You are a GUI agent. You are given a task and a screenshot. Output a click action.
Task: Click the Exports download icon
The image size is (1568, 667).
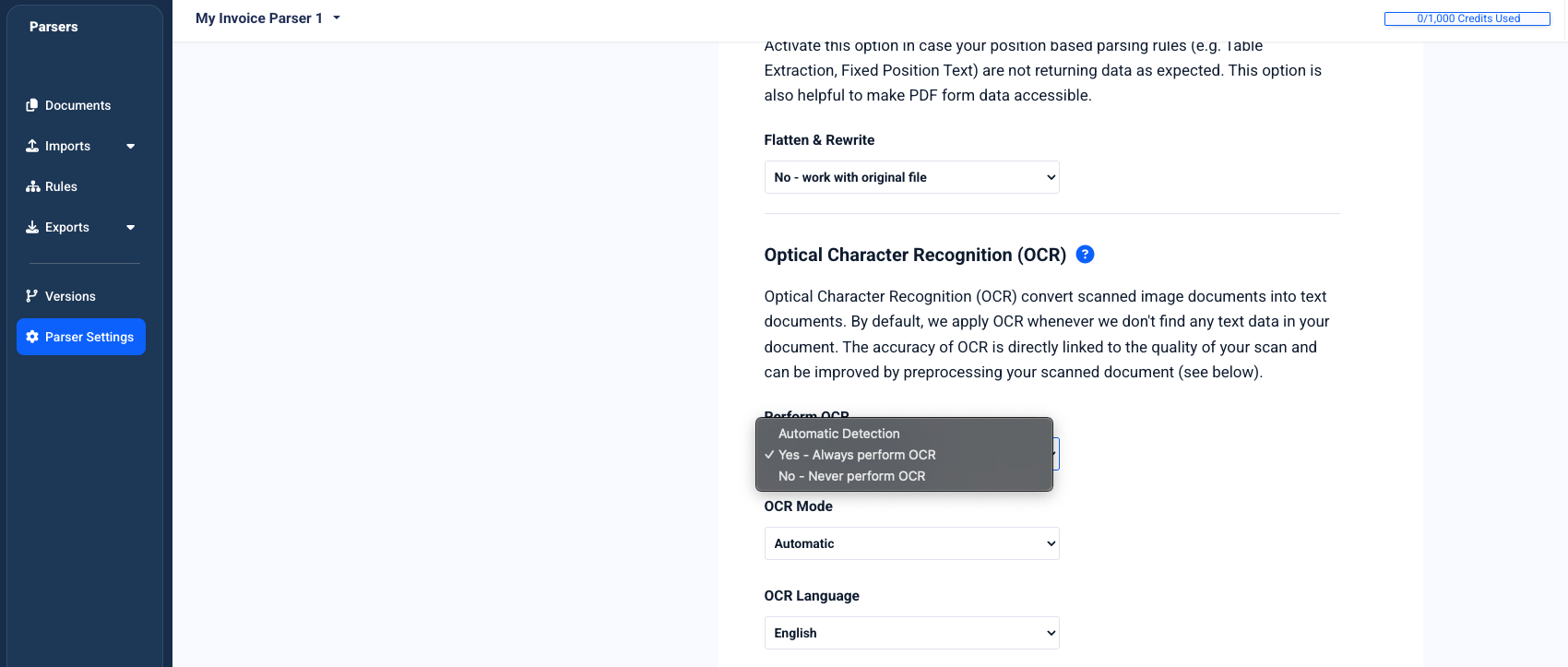coord(32,227)
